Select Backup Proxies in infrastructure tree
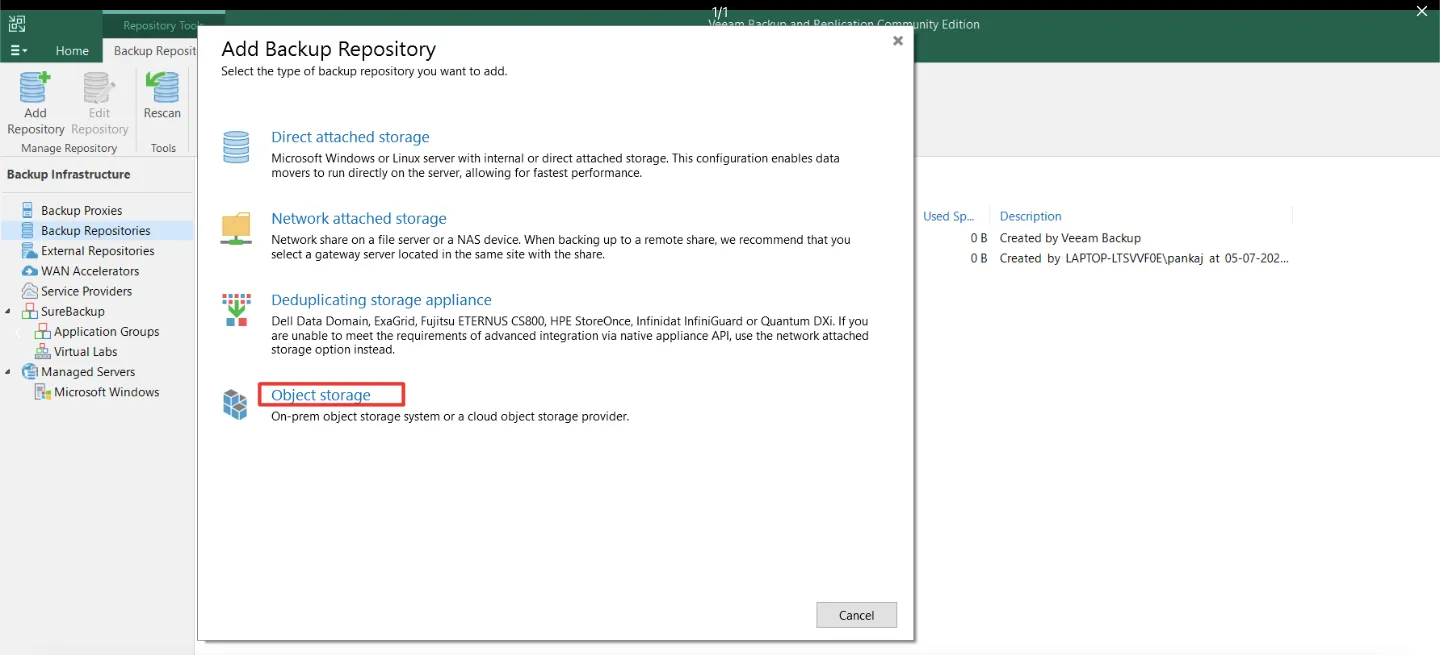The width and height of the screenshot is (1440, 655). click(81, 210)
